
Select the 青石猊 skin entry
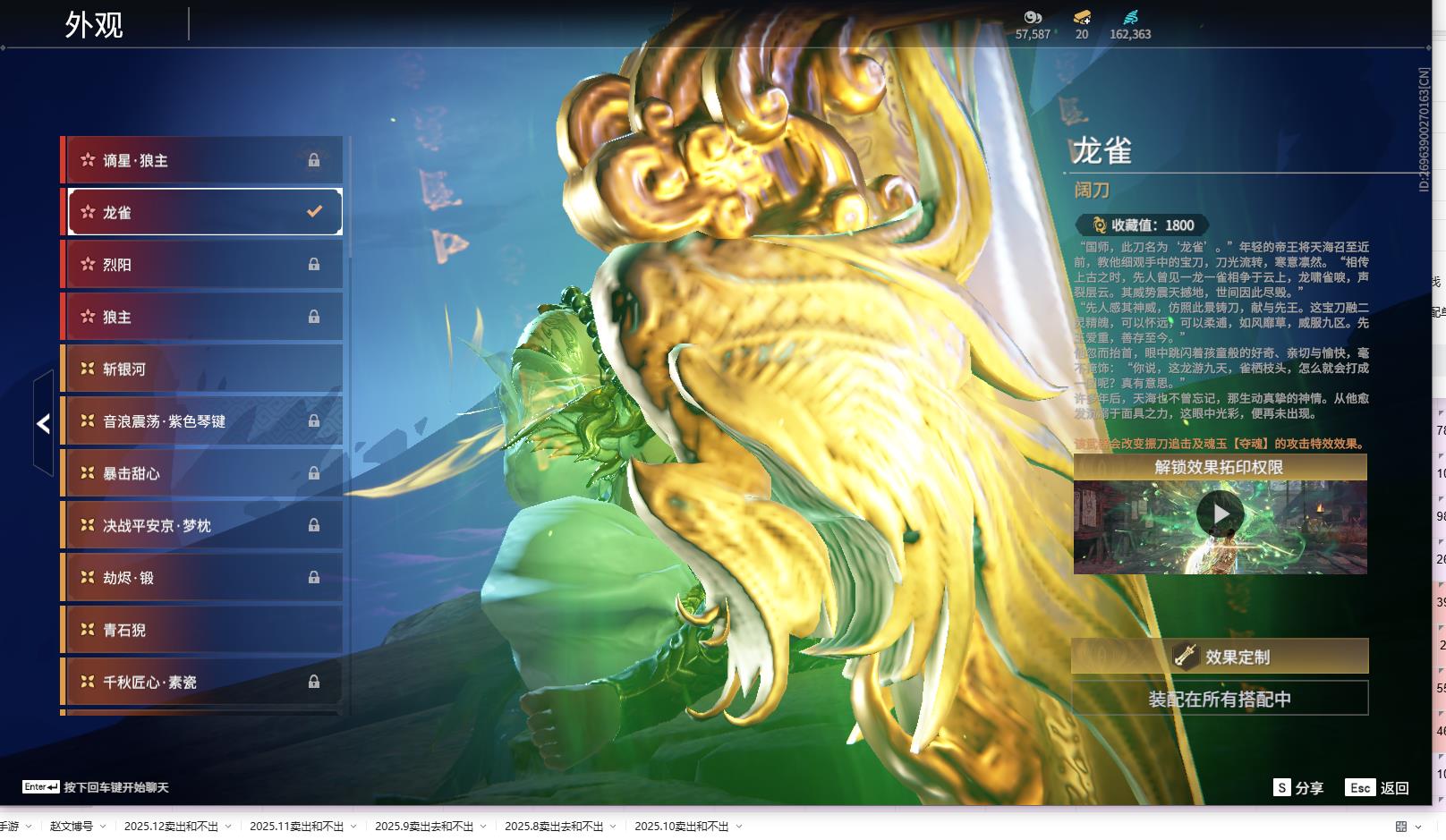pyautogui.click(x=202, y=630)
